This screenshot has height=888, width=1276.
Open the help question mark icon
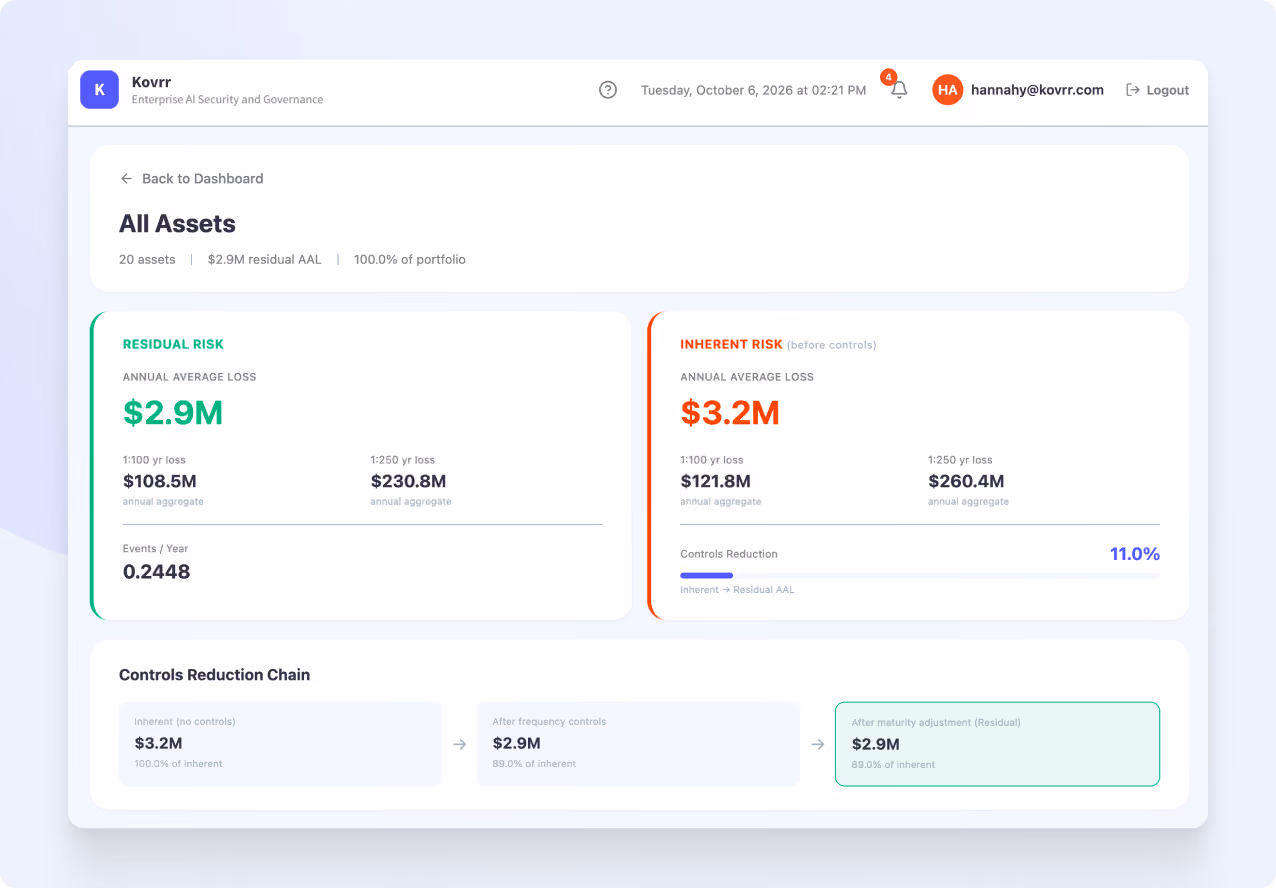point(608,90)
